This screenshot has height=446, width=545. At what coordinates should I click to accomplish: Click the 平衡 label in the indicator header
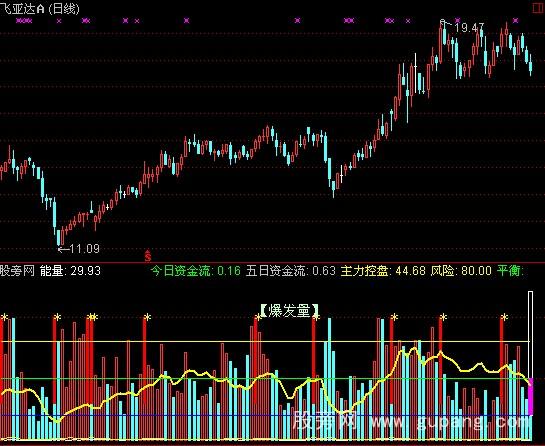[x=510, y=270]
